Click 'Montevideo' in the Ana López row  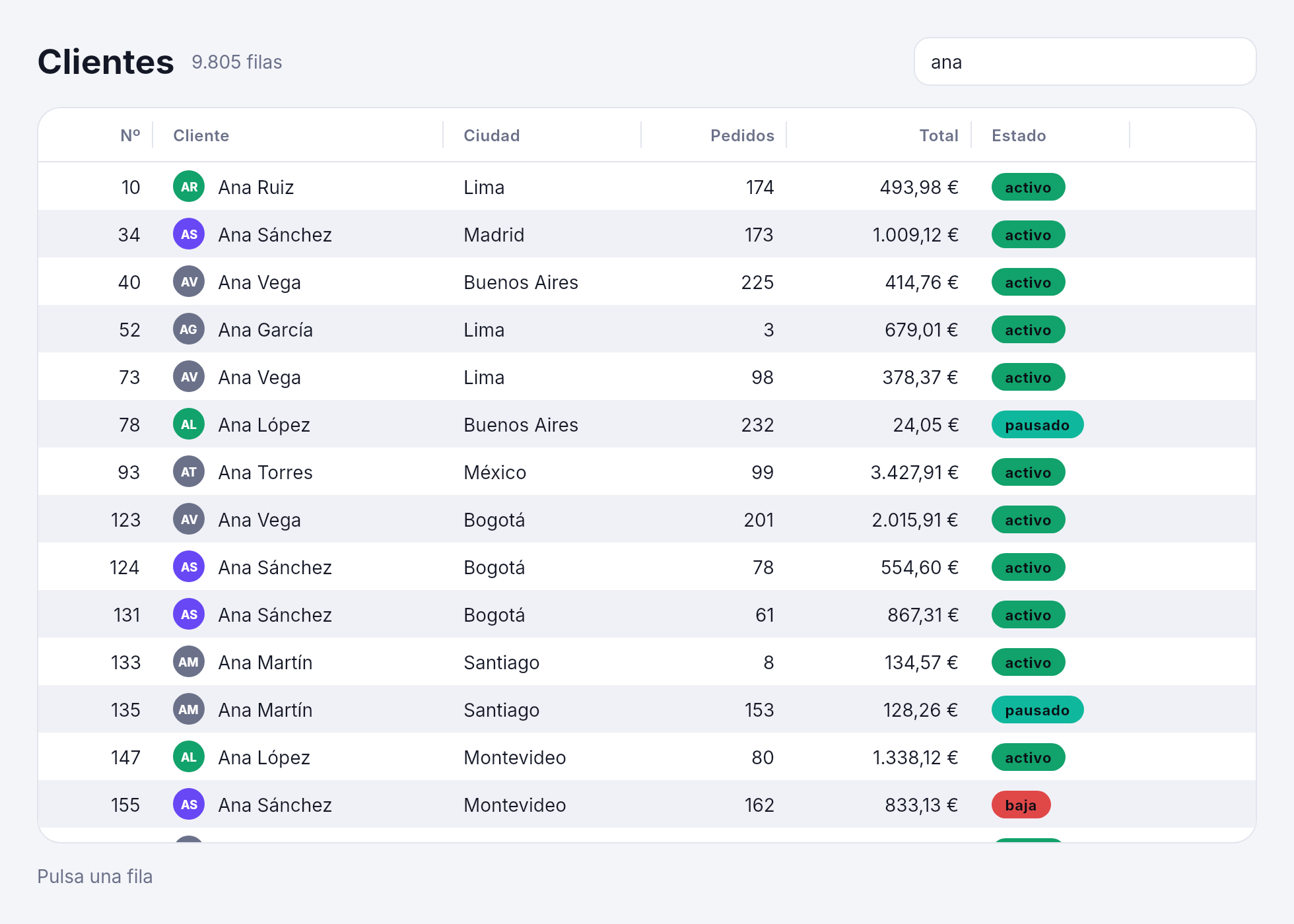(514, 758)
